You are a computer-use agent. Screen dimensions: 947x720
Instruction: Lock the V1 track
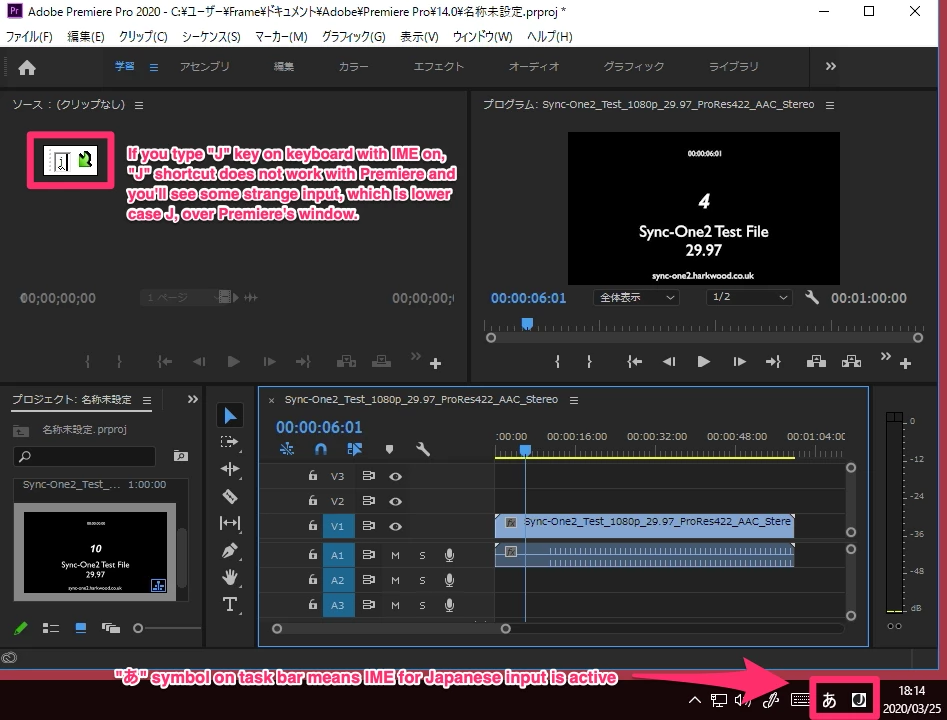[x=312, y=526]
